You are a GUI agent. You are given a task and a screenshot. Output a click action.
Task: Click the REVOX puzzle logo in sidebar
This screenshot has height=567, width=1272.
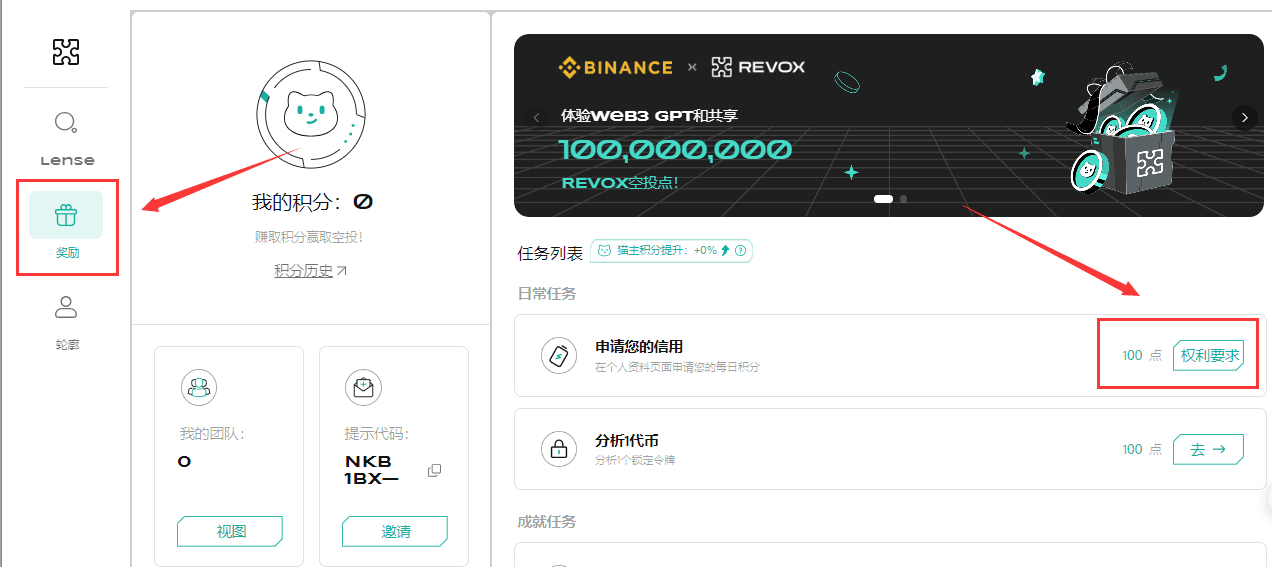[66, 52]
